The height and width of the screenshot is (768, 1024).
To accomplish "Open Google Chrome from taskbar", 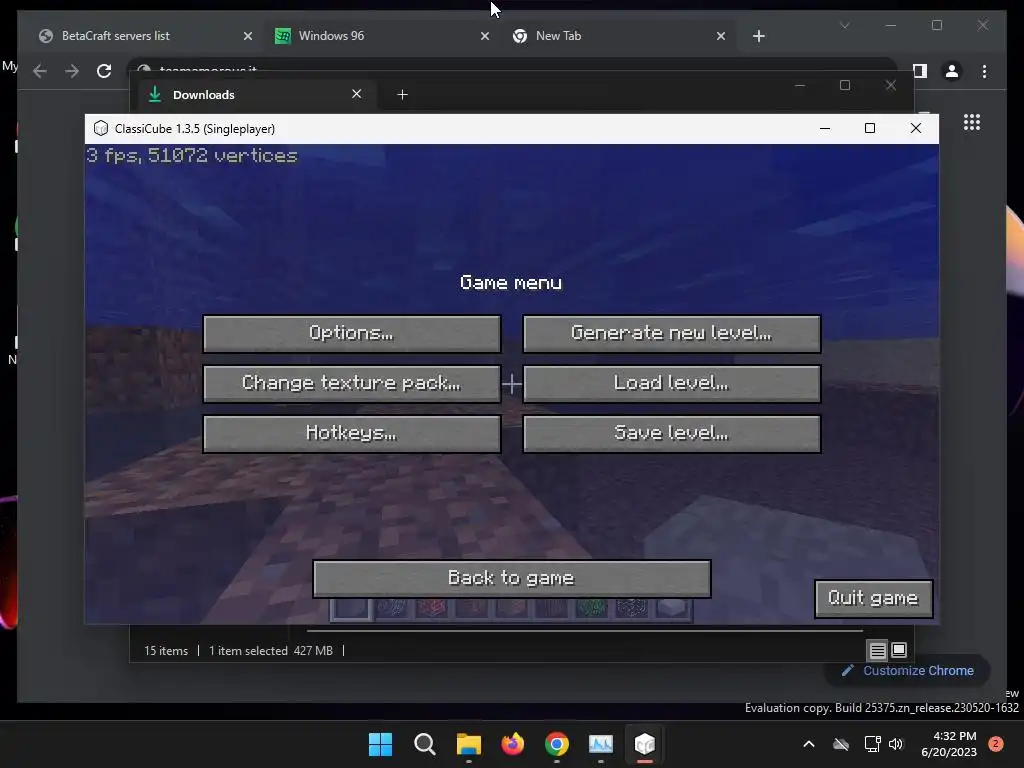I will (x=556, y=744).
